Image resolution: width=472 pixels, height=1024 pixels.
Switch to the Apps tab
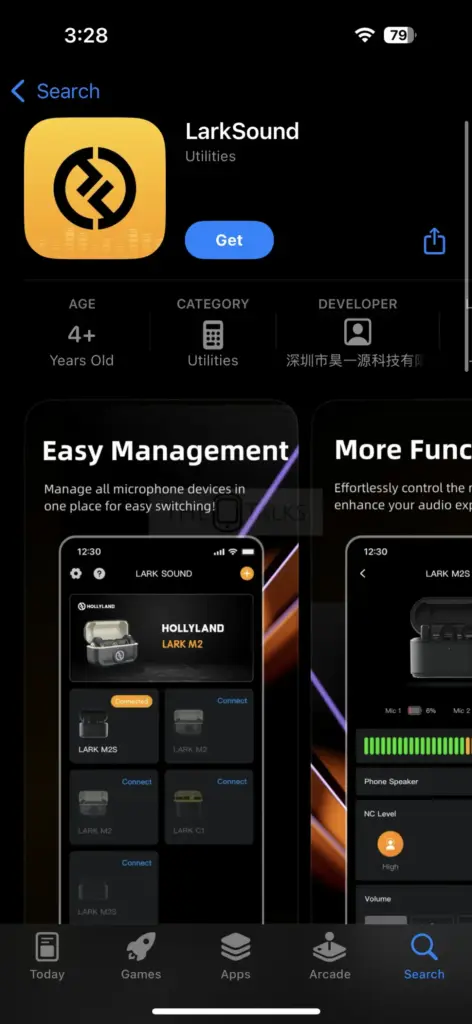[235, 948]
